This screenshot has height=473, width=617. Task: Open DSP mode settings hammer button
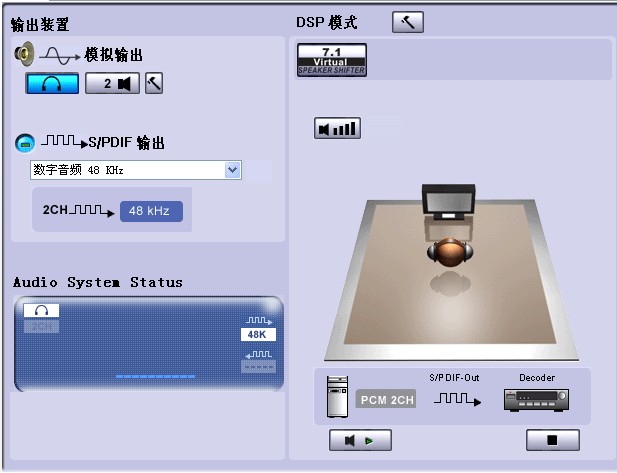tap(407, 22)
